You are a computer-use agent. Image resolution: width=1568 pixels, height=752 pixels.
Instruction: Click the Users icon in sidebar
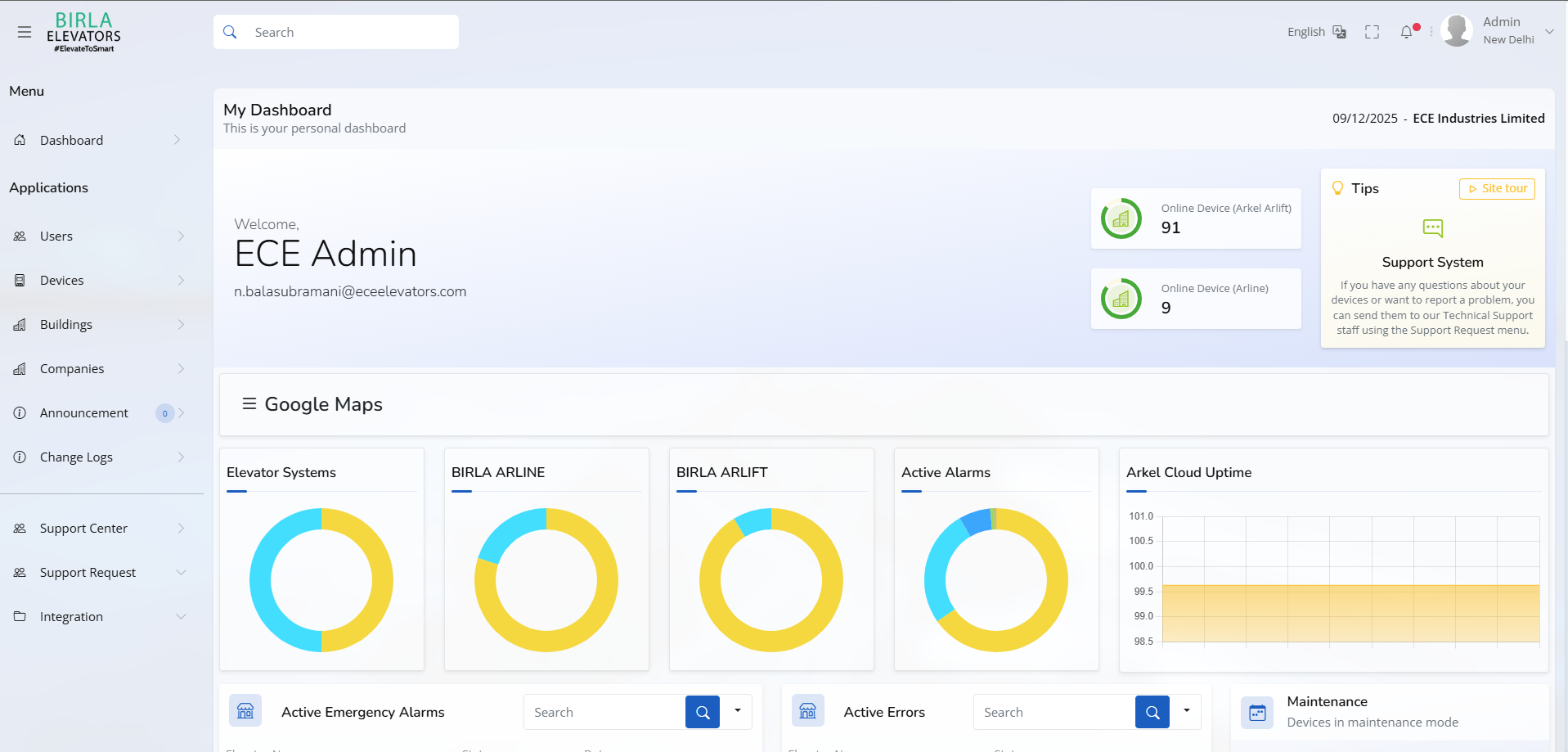click(20, 236)
